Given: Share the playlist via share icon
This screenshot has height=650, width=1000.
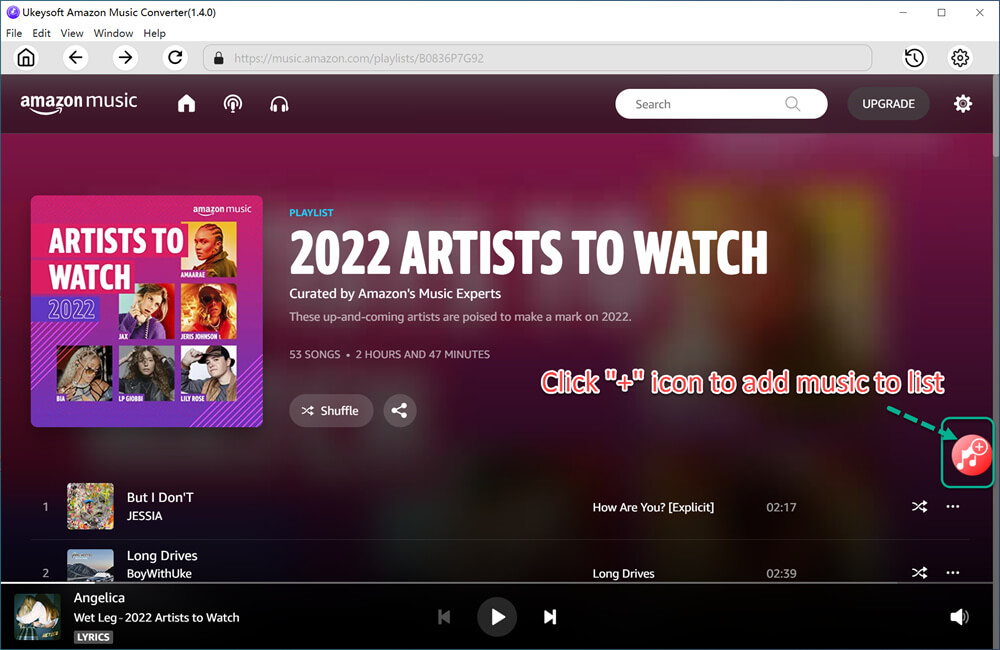Looking at the screenshot, I should pos(400,410).
